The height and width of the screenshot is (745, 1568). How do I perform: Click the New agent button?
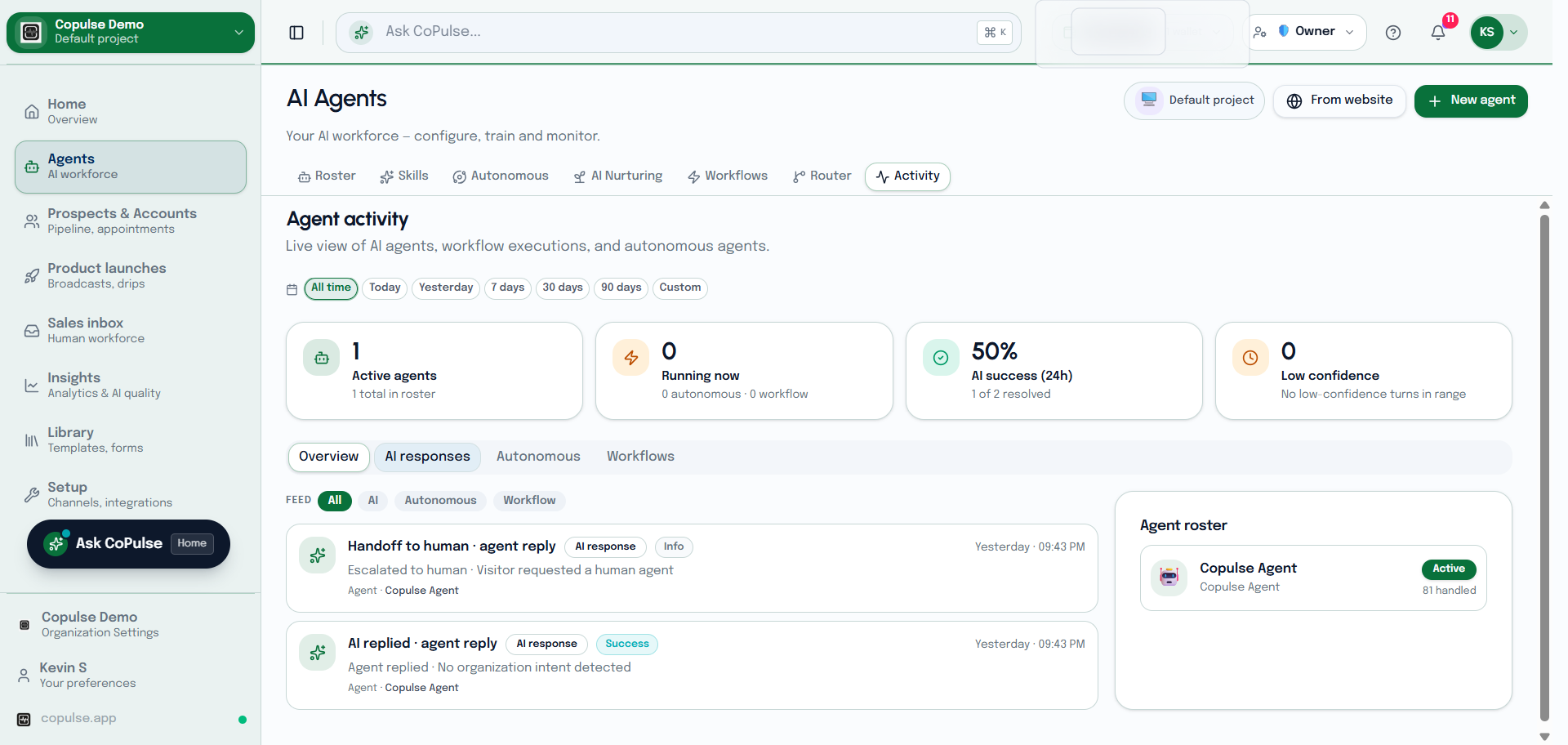pyautogui.click(x=1471, y=101)
